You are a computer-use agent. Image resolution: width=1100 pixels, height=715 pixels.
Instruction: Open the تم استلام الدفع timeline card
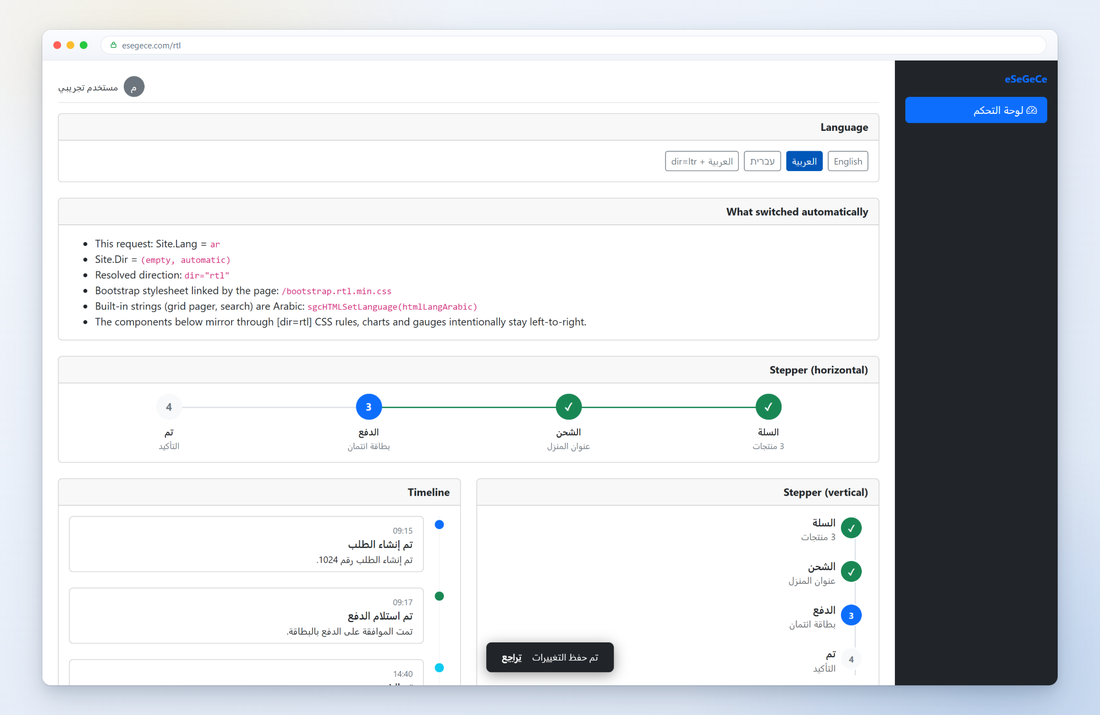[x=246, y=616]
